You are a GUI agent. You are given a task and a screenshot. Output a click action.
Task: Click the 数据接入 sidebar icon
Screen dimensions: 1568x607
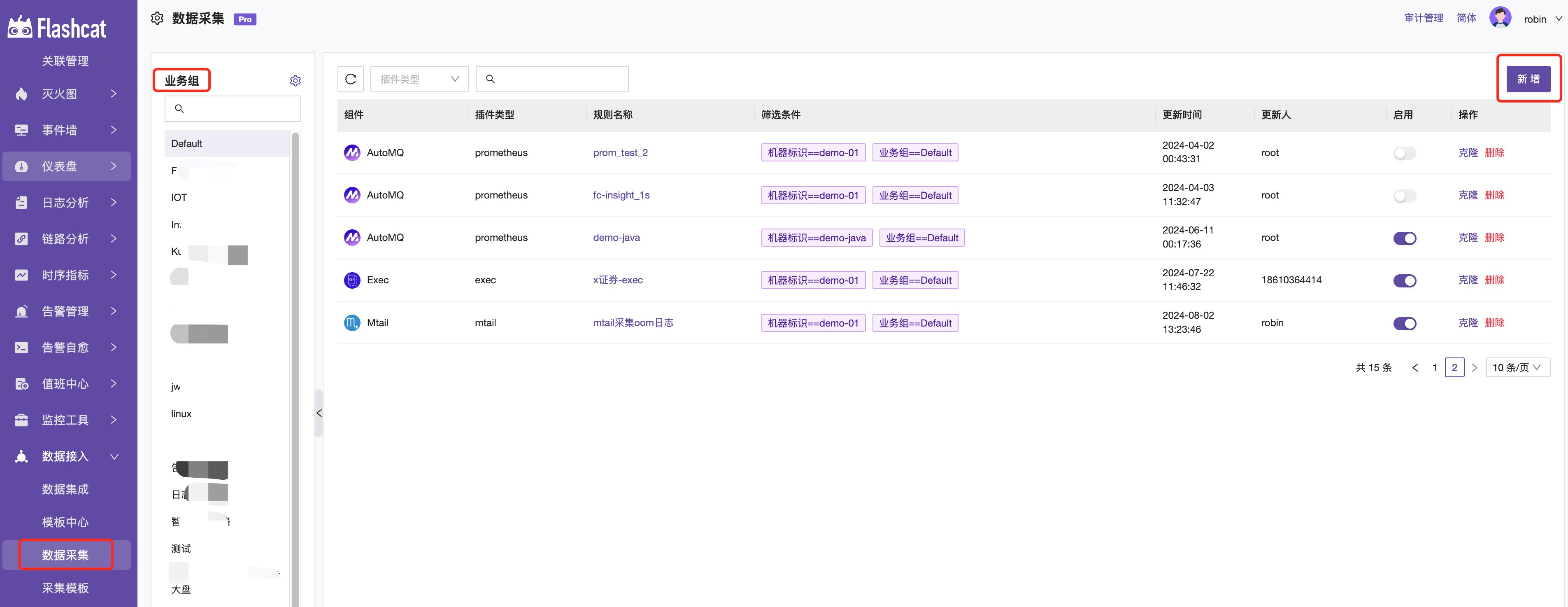pos(21,456)
